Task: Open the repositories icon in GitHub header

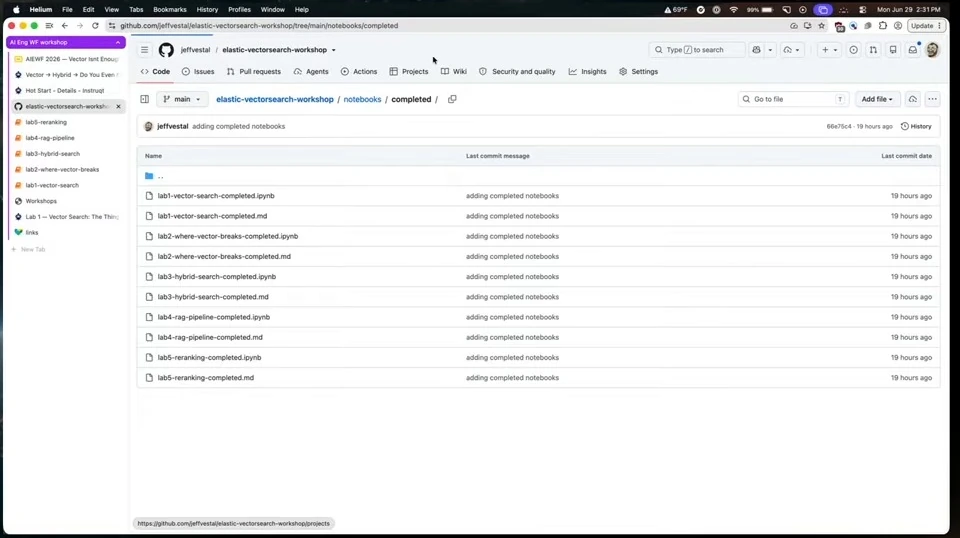Action: click(893, 50)
